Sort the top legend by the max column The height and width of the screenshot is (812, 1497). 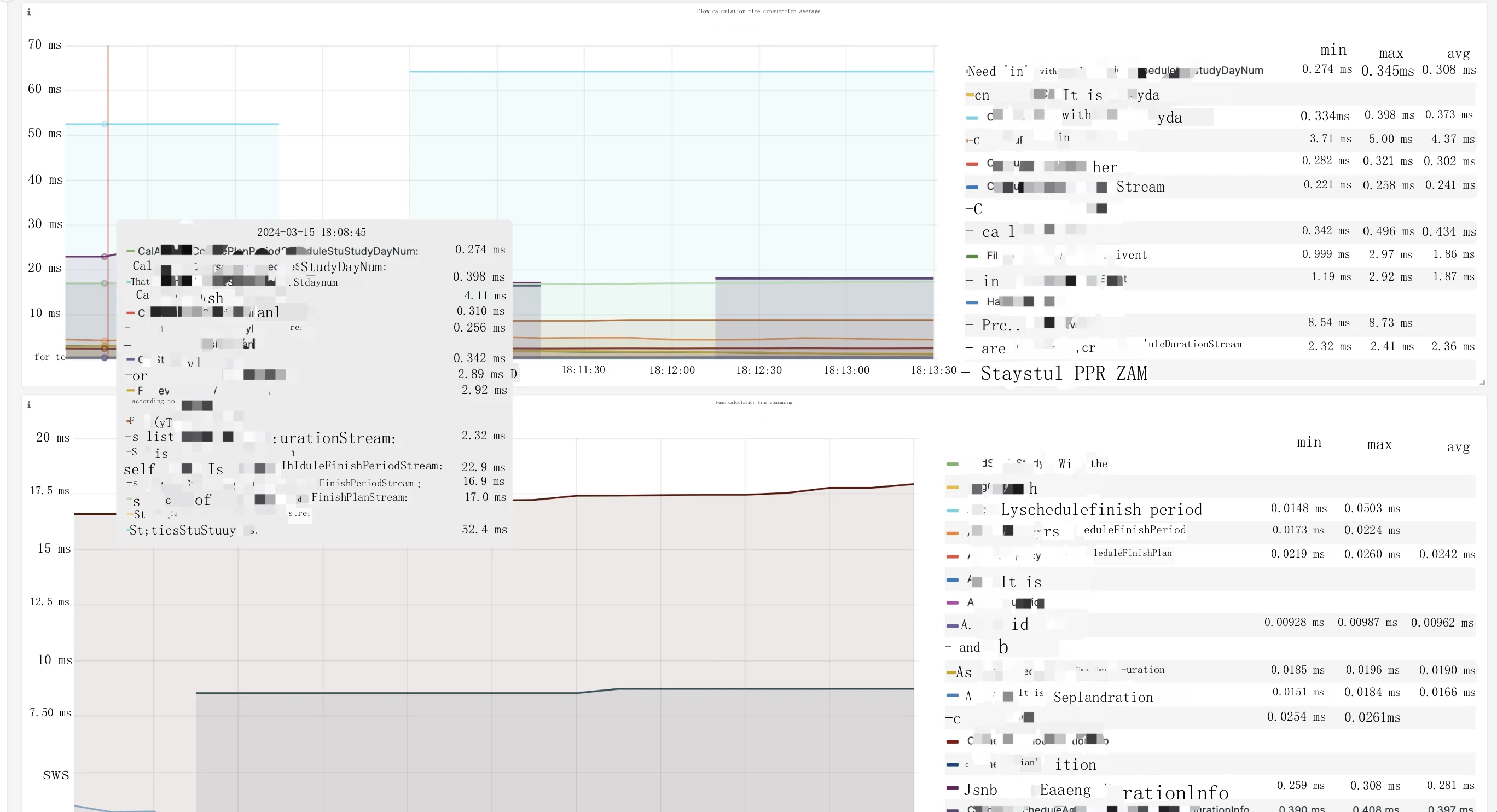point(1391,54)
